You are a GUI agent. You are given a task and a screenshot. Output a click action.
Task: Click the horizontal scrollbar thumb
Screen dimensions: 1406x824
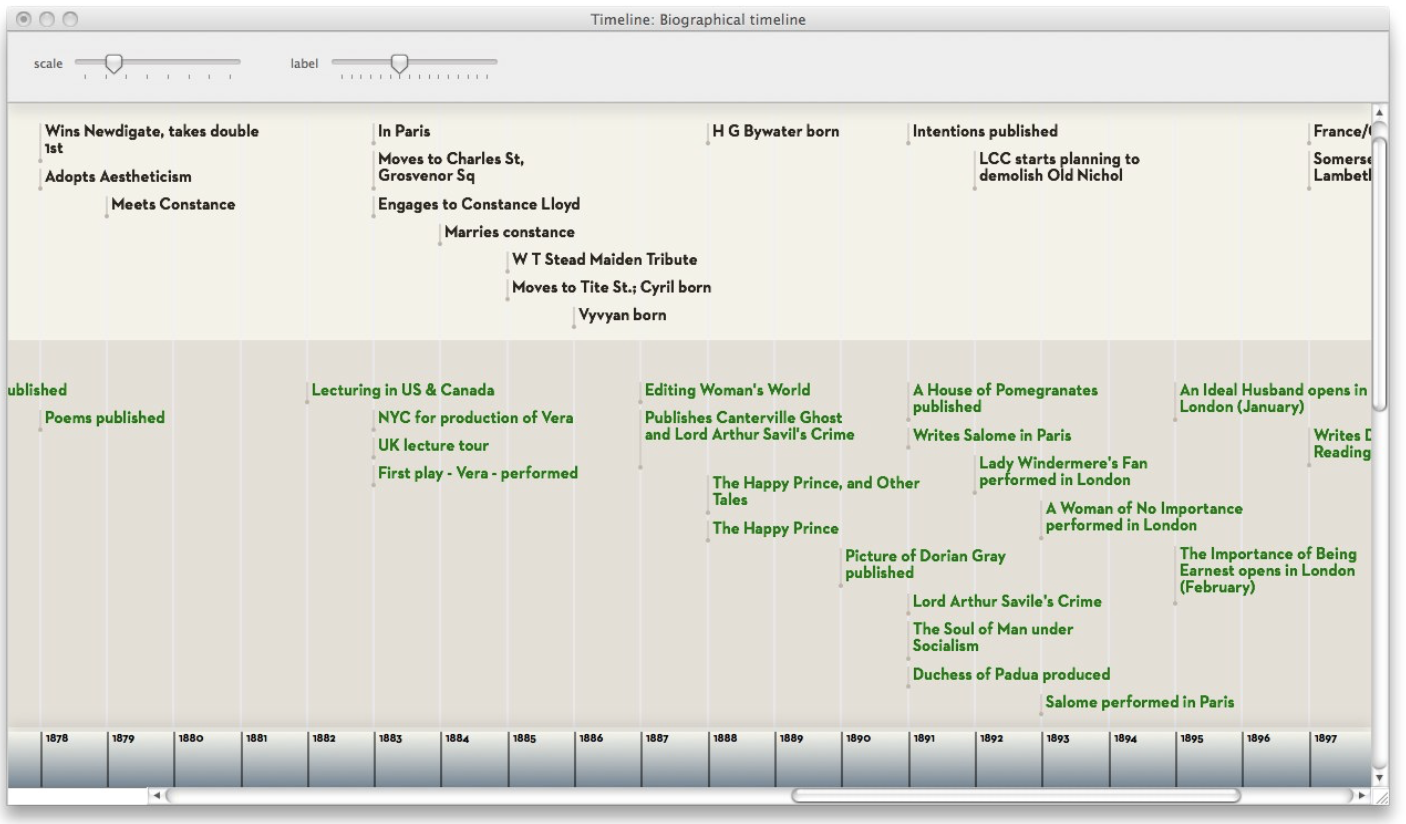1016,795
